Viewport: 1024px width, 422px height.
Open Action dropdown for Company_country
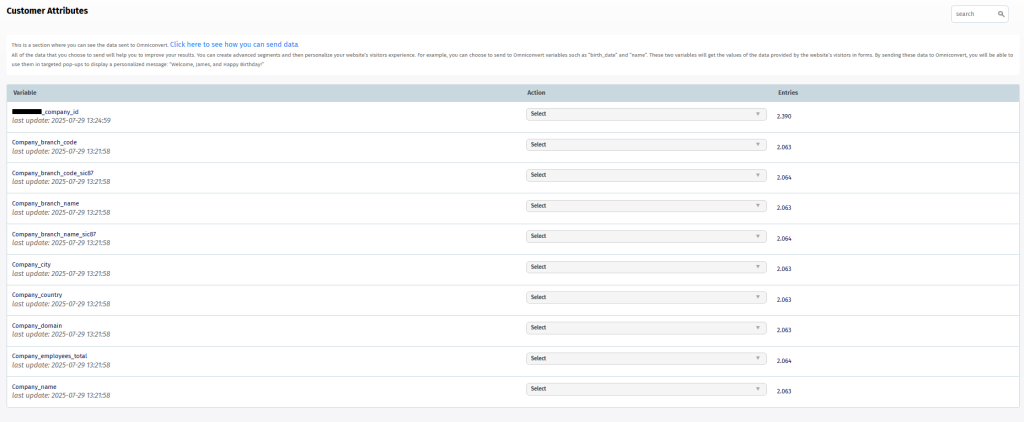646,297
